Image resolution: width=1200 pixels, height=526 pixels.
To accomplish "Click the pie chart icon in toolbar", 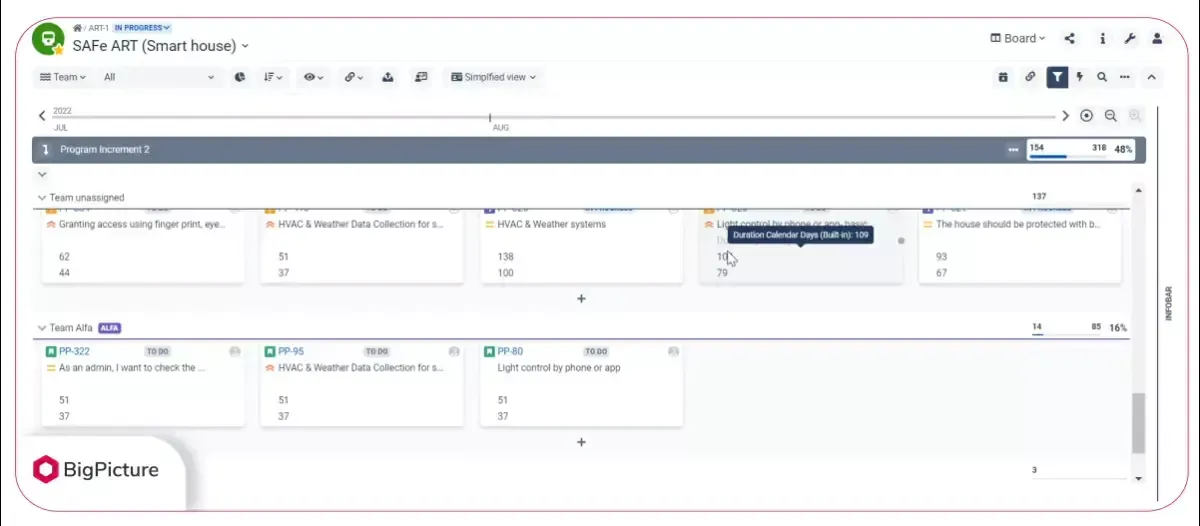I will (240, 77).
